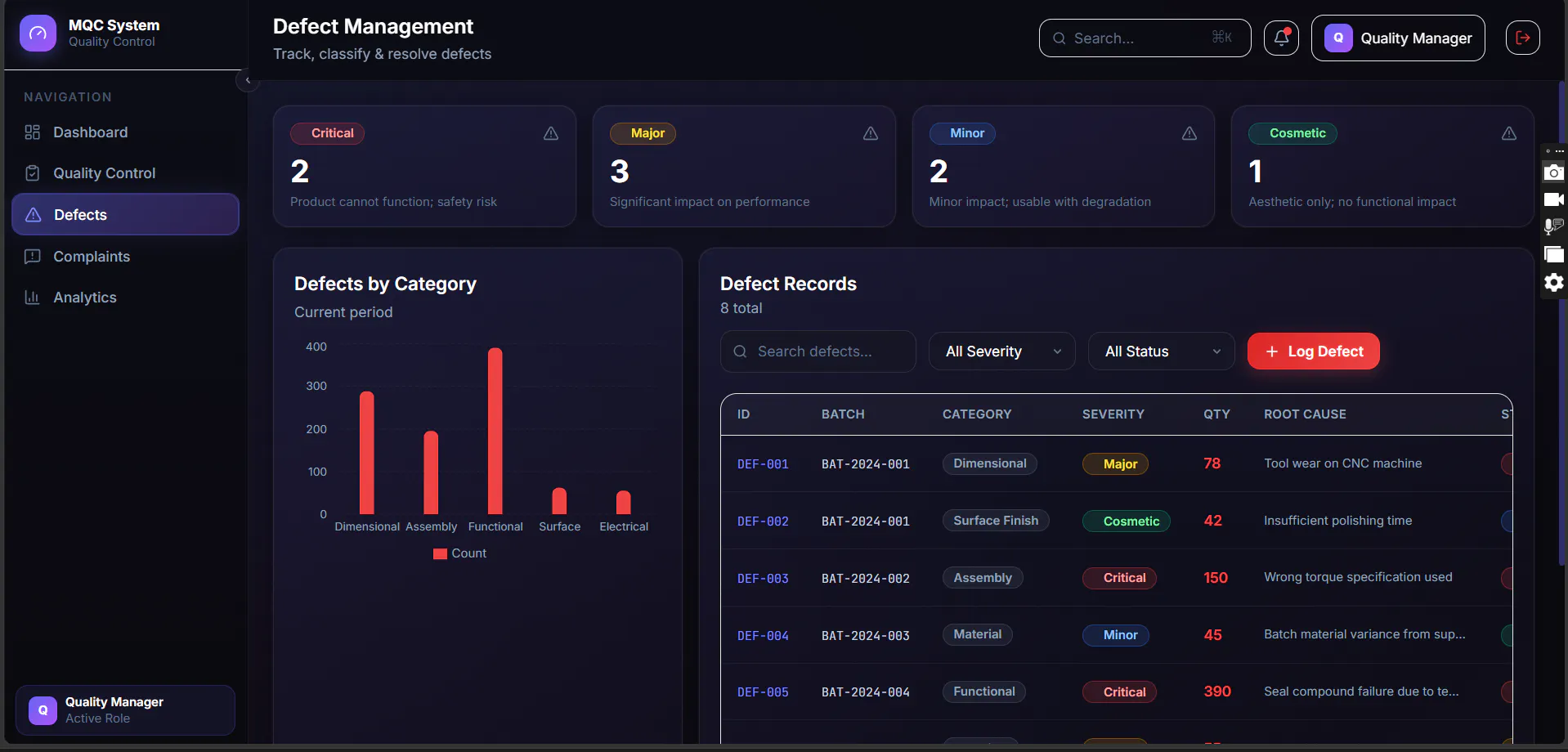Open defect DEF-004
The image size is (1568, 752).
tap(763, 636)
